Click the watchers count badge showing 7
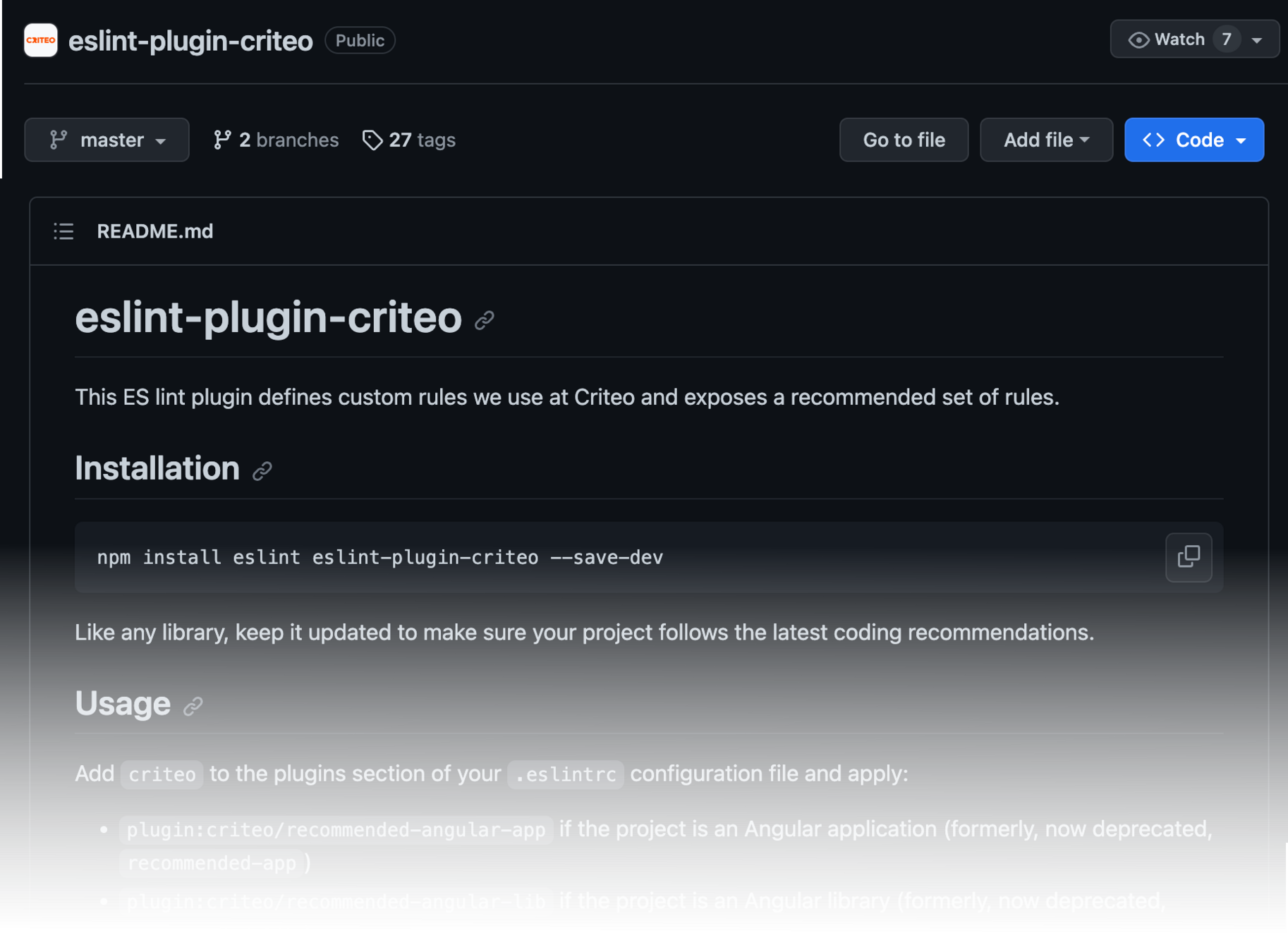Image resolution: width=1288 pixels, height=952 pixels. pos(1227,39)
